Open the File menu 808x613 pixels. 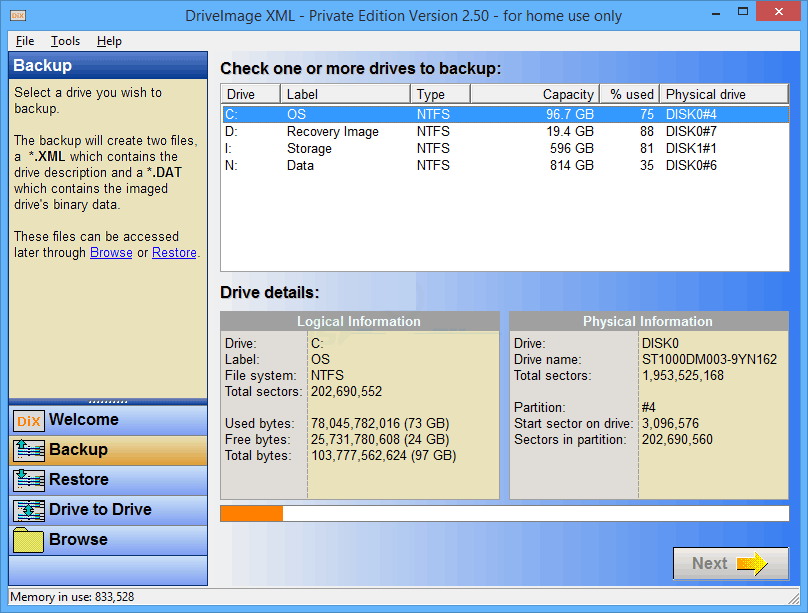click(25, 41)
